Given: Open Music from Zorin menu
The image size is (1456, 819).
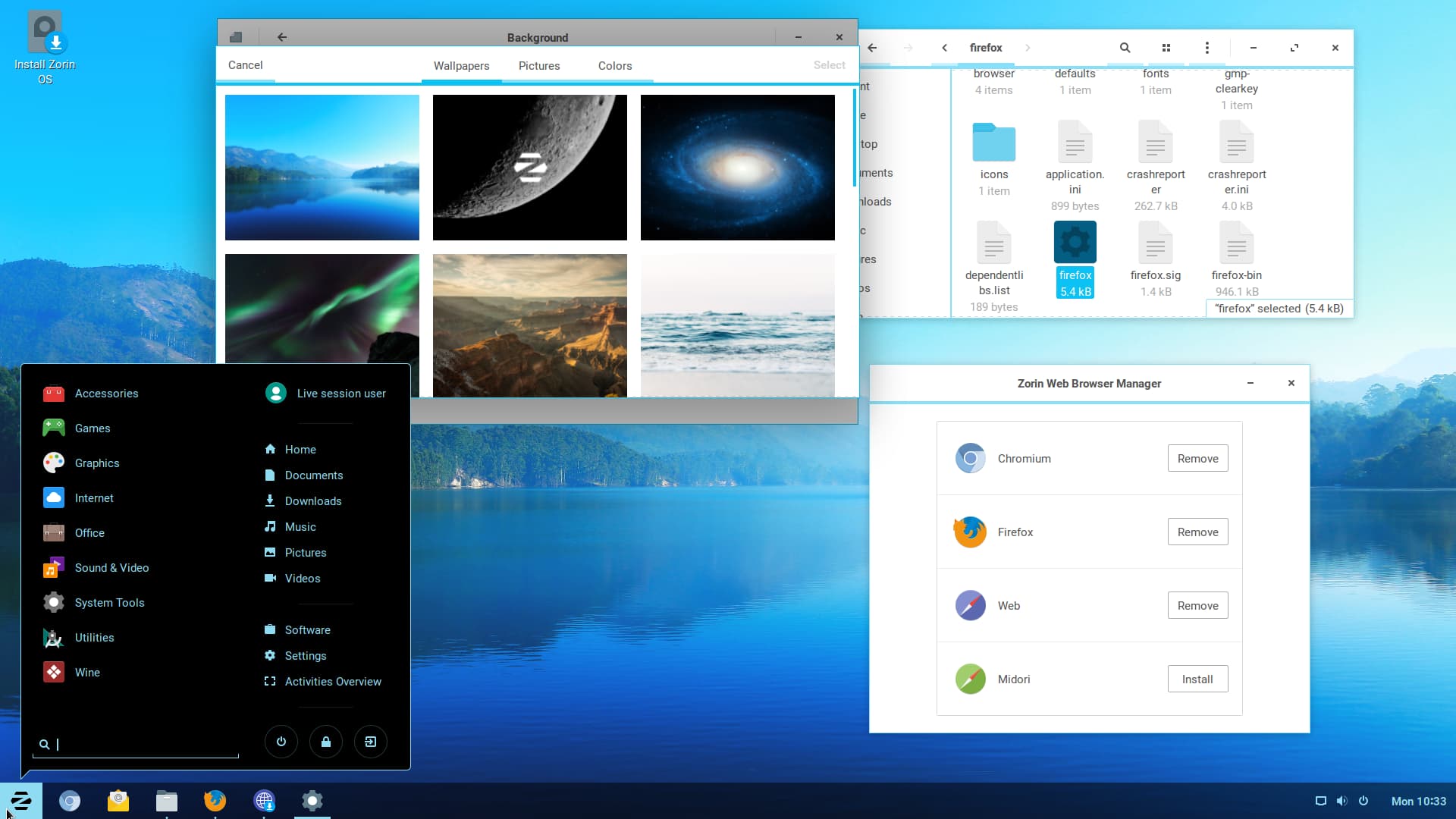Looking at the screenshot, I should [290, 527].
